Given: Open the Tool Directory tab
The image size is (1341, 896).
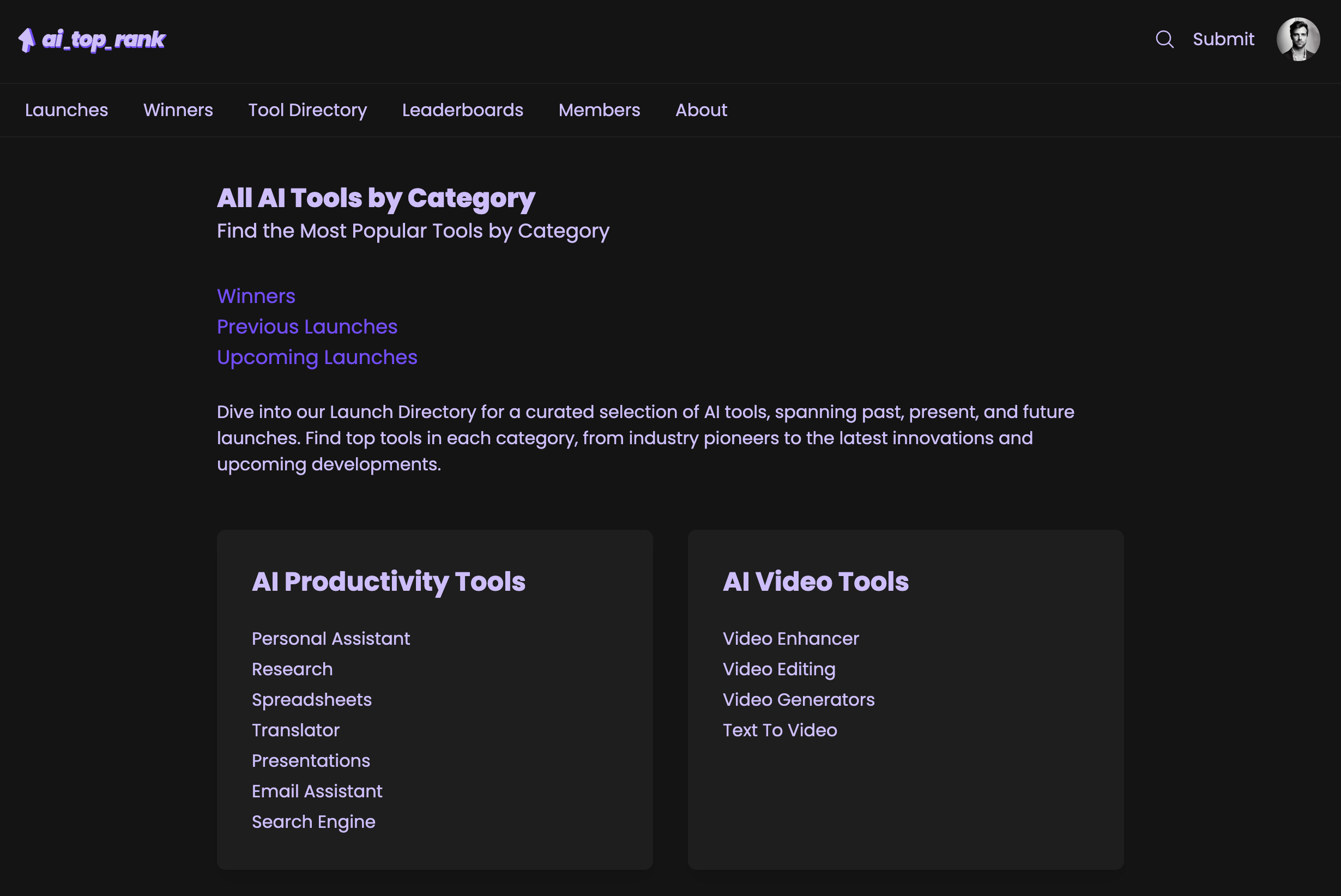Looking at the screenshot, I should (x=307, y=110).
